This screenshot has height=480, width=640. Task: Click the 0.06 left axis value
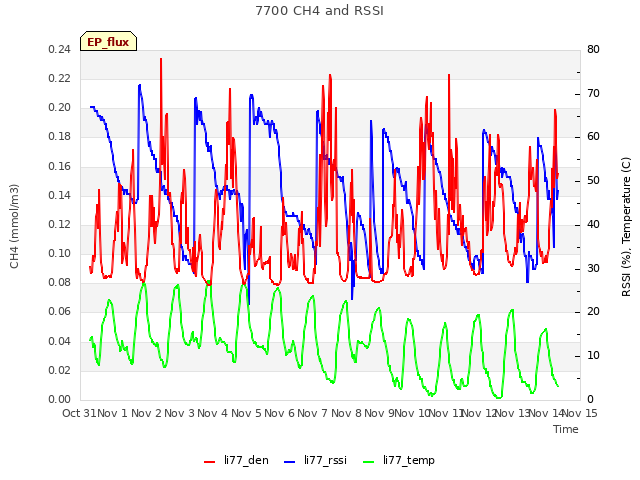tap(59, 311)
